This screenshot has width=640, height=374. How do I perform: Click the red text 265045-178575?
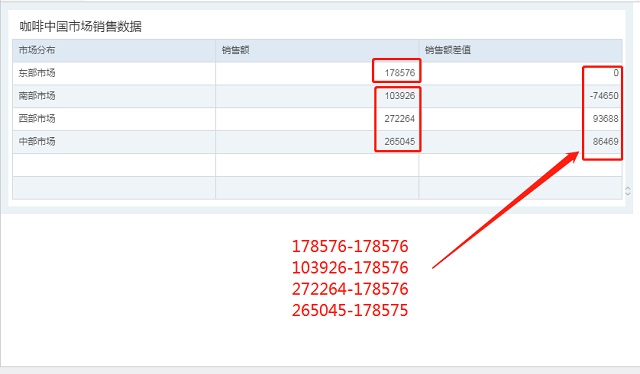tap(350, 310)
